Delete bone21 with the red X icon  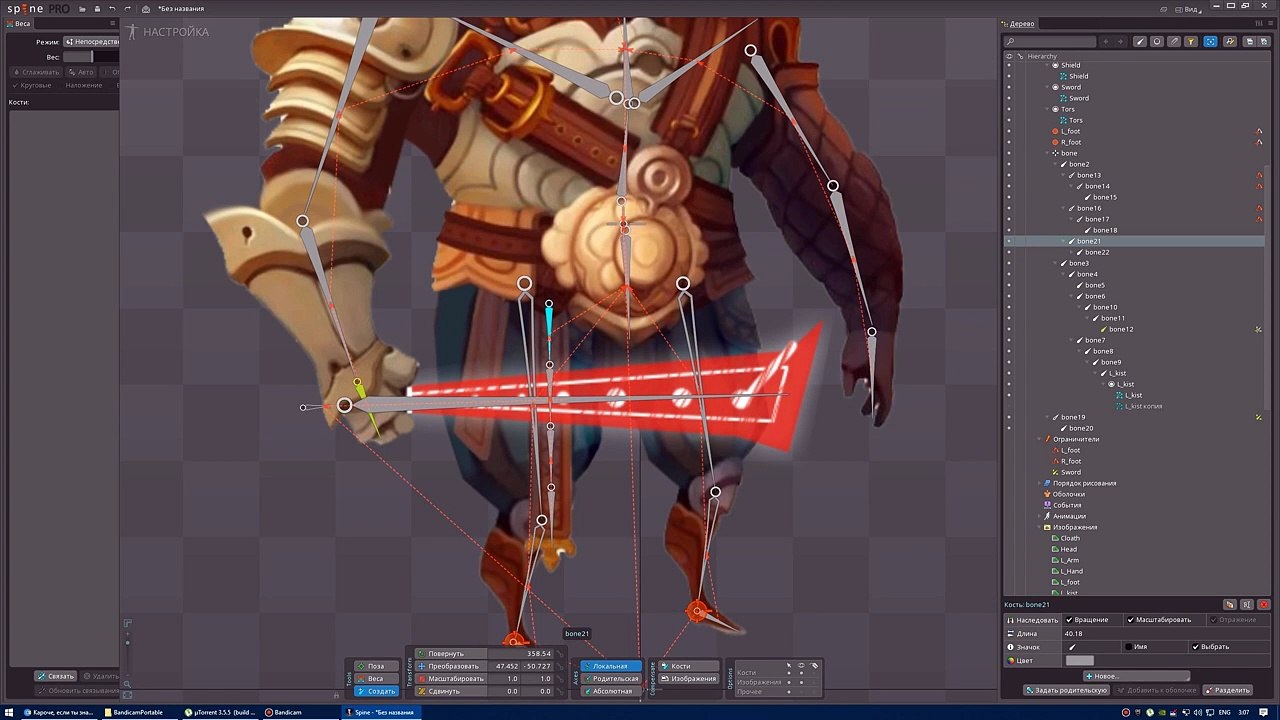(1264, 605)
